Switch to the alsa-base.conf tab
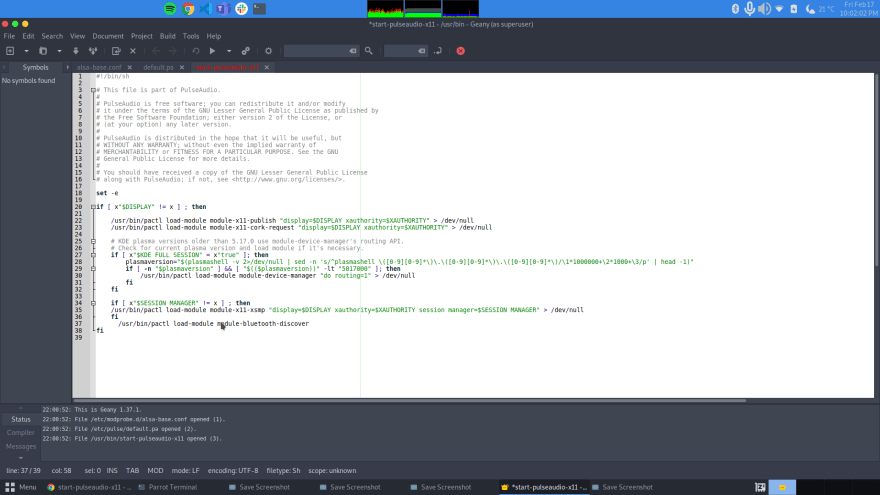Image resolution: width=880 pixels, height=495 pixels. [x=99, y=67]
